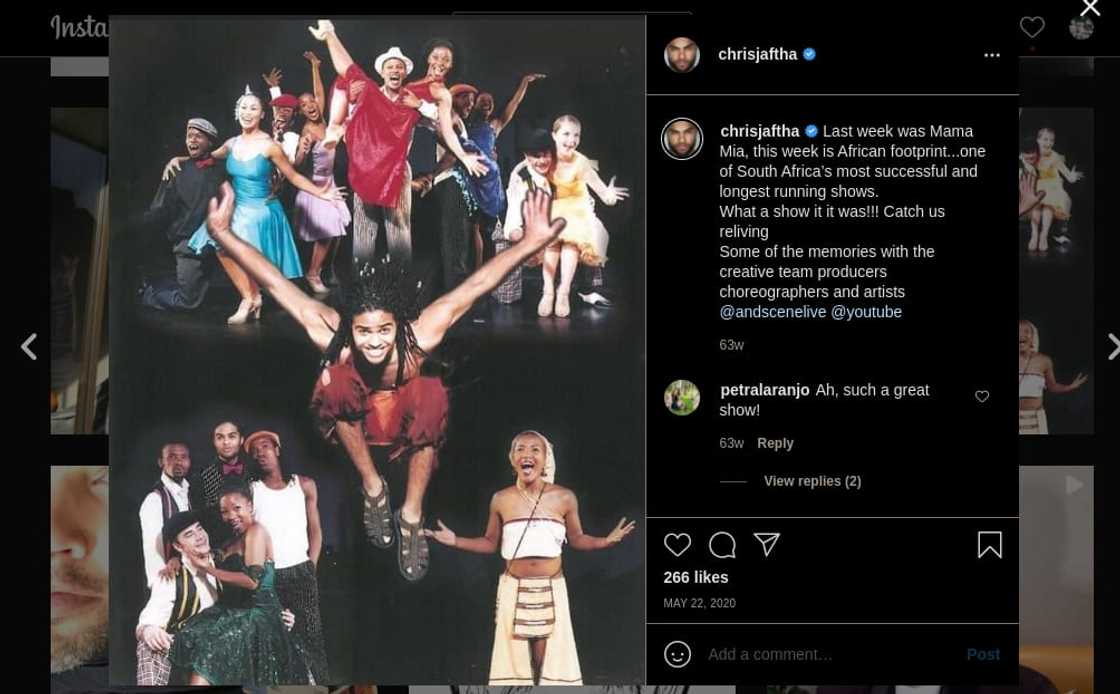Go to the next post arrow

click(1111, 346)
